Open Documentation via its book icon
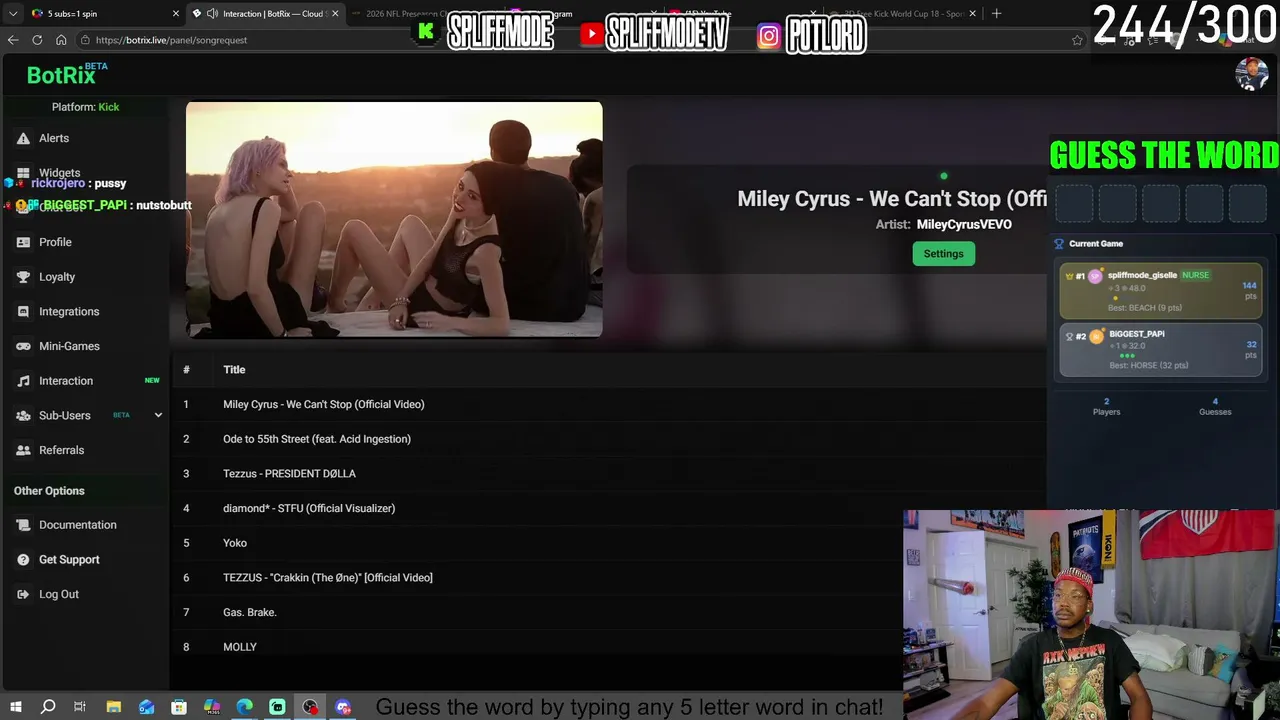Image resolution: width=1280 pixels, height=720 pixels. [x=23, y=525]
